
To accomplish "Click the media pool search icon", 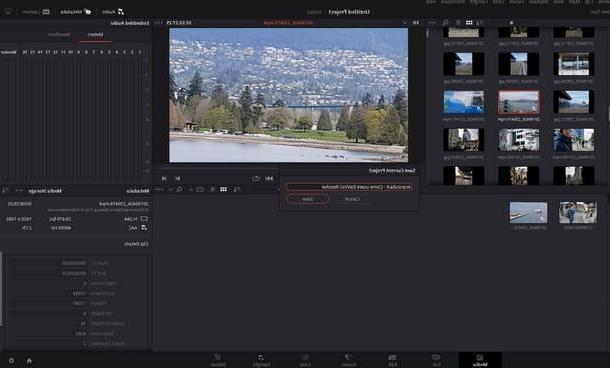I will point(179,189).
